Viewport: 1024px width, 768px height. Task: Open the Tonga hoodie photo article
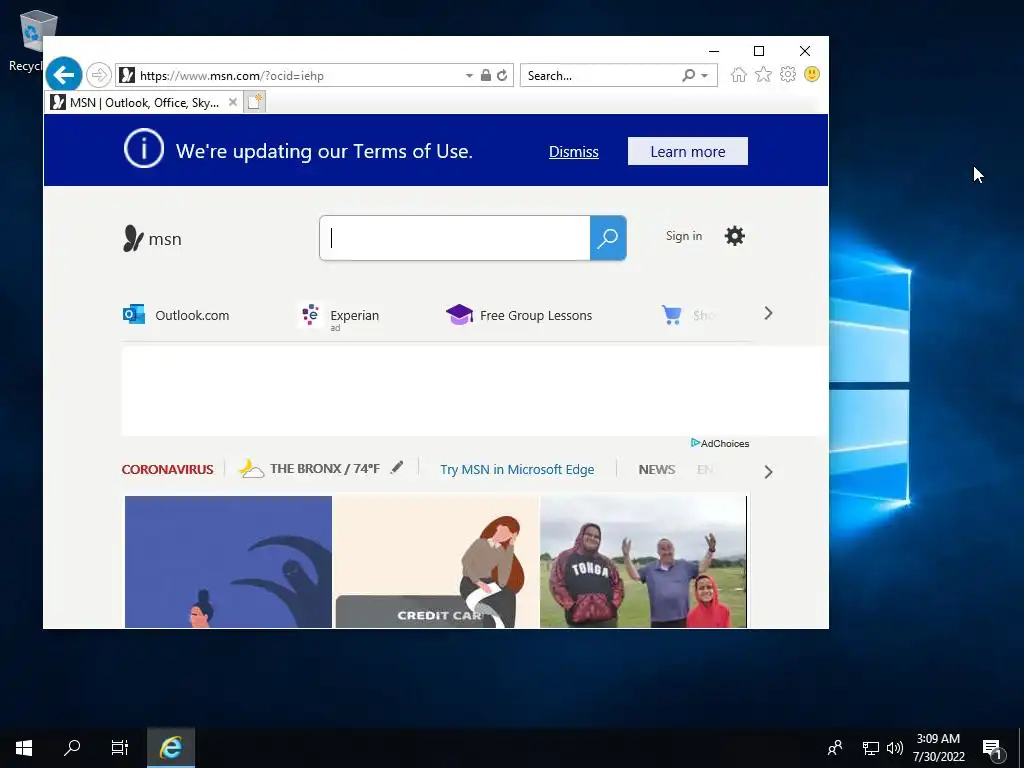(x=643, y=562)
